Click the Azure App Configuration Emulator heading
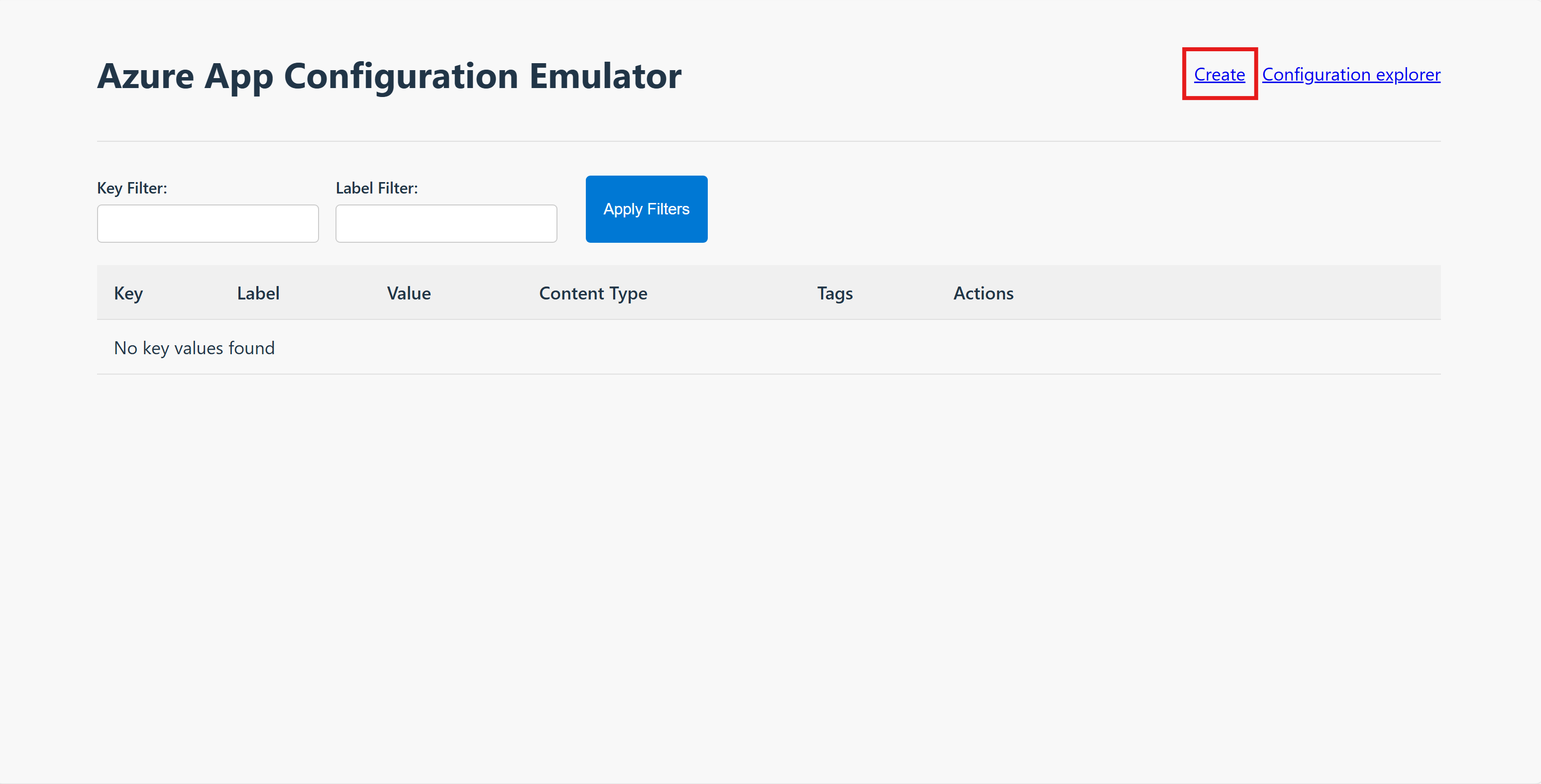Viewport: 1541px width, 784px height. 389,75
